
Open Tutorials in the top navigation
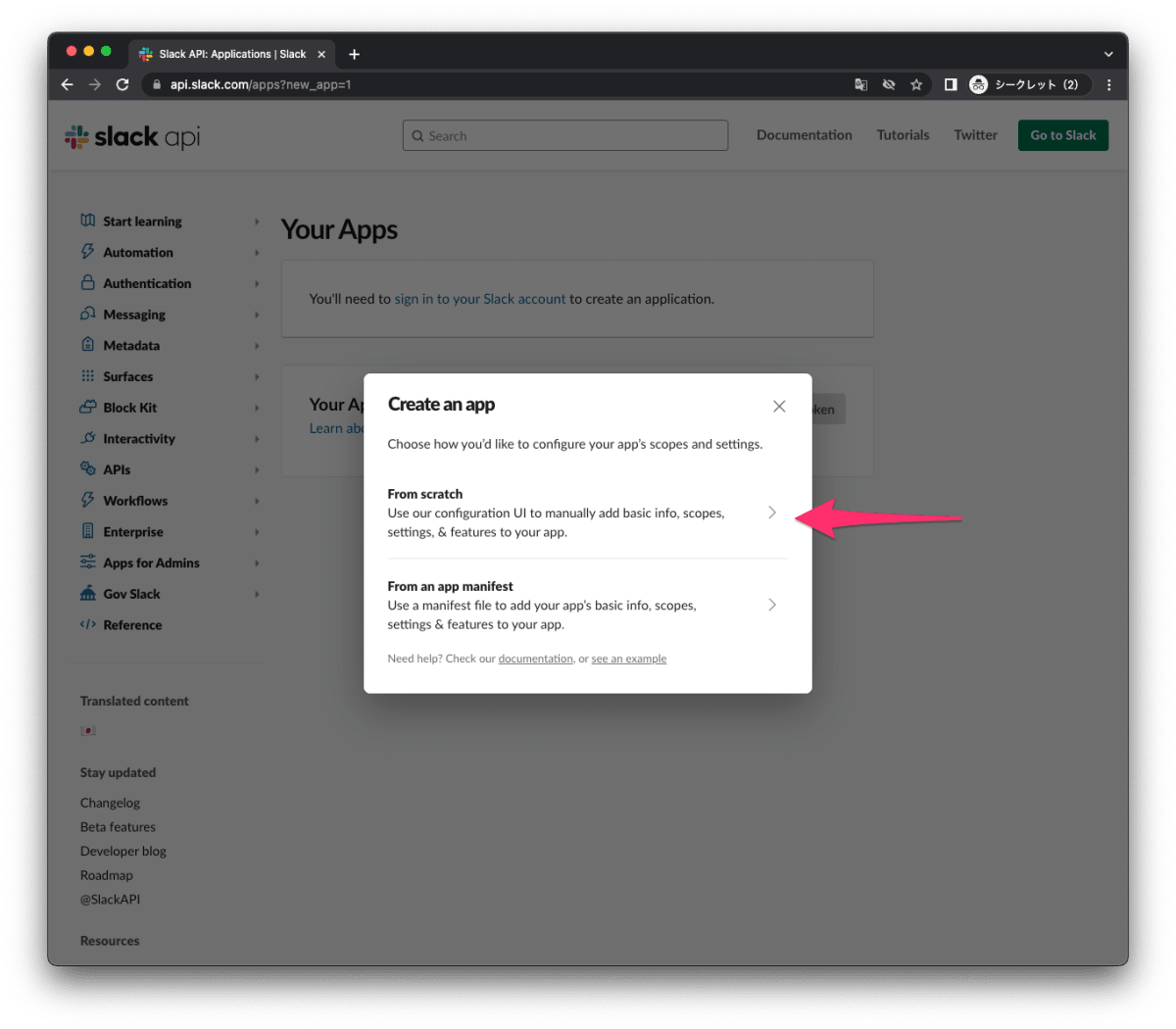[x=903, y=135]
